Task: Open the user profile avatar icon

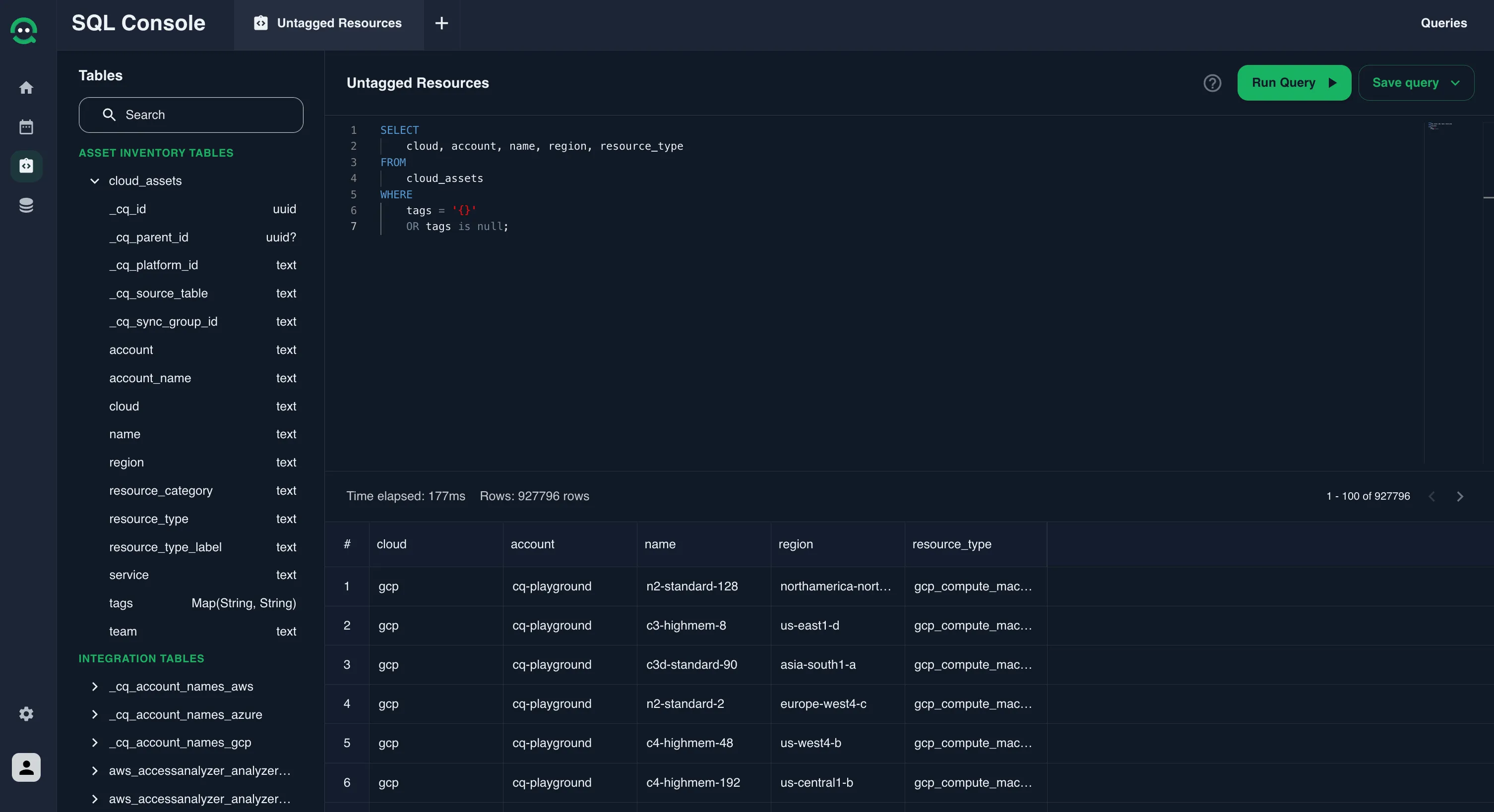Action: tap(26, 767)
